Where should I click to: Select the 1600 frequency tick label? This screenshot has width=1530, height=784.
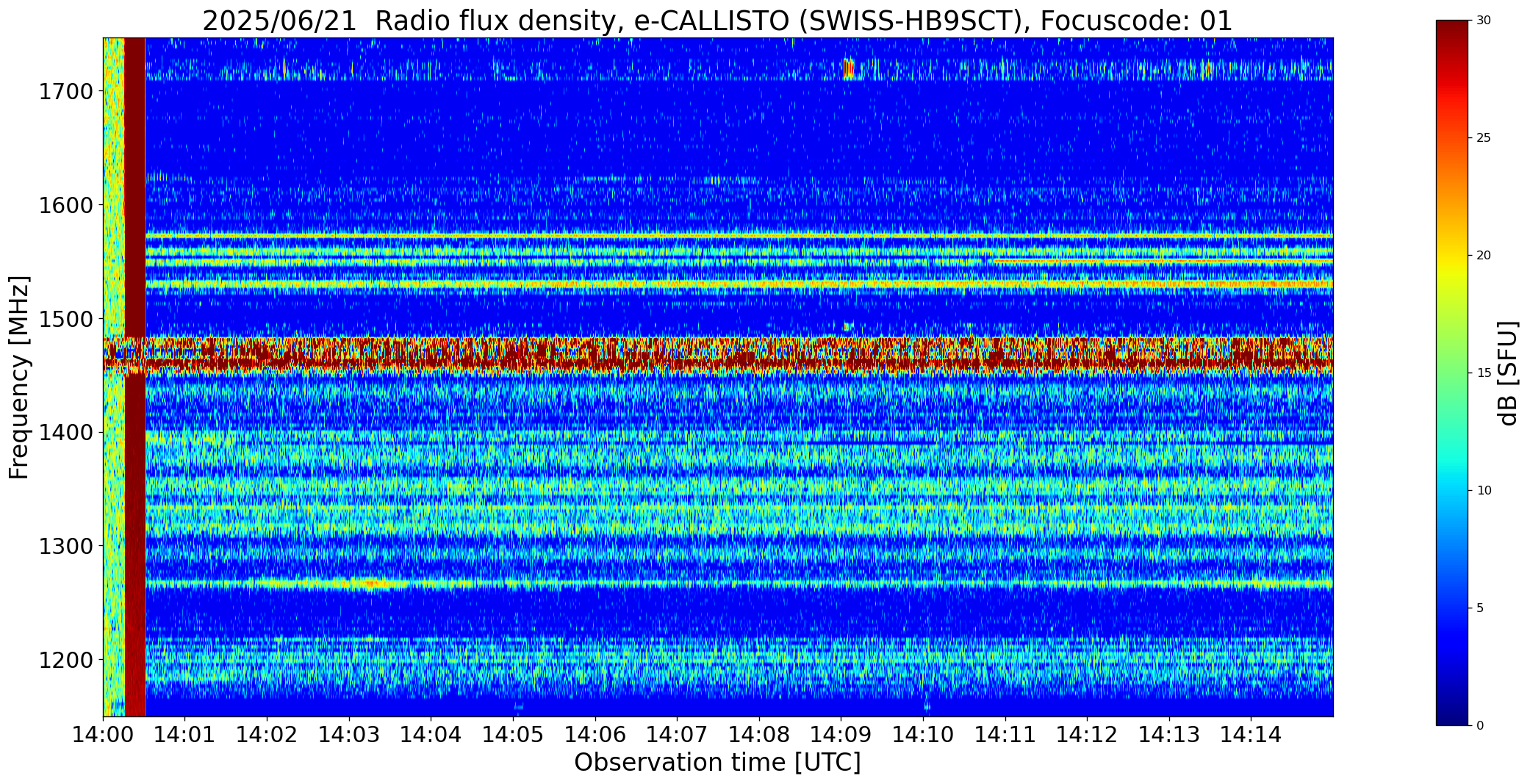(x=65, y=205)
